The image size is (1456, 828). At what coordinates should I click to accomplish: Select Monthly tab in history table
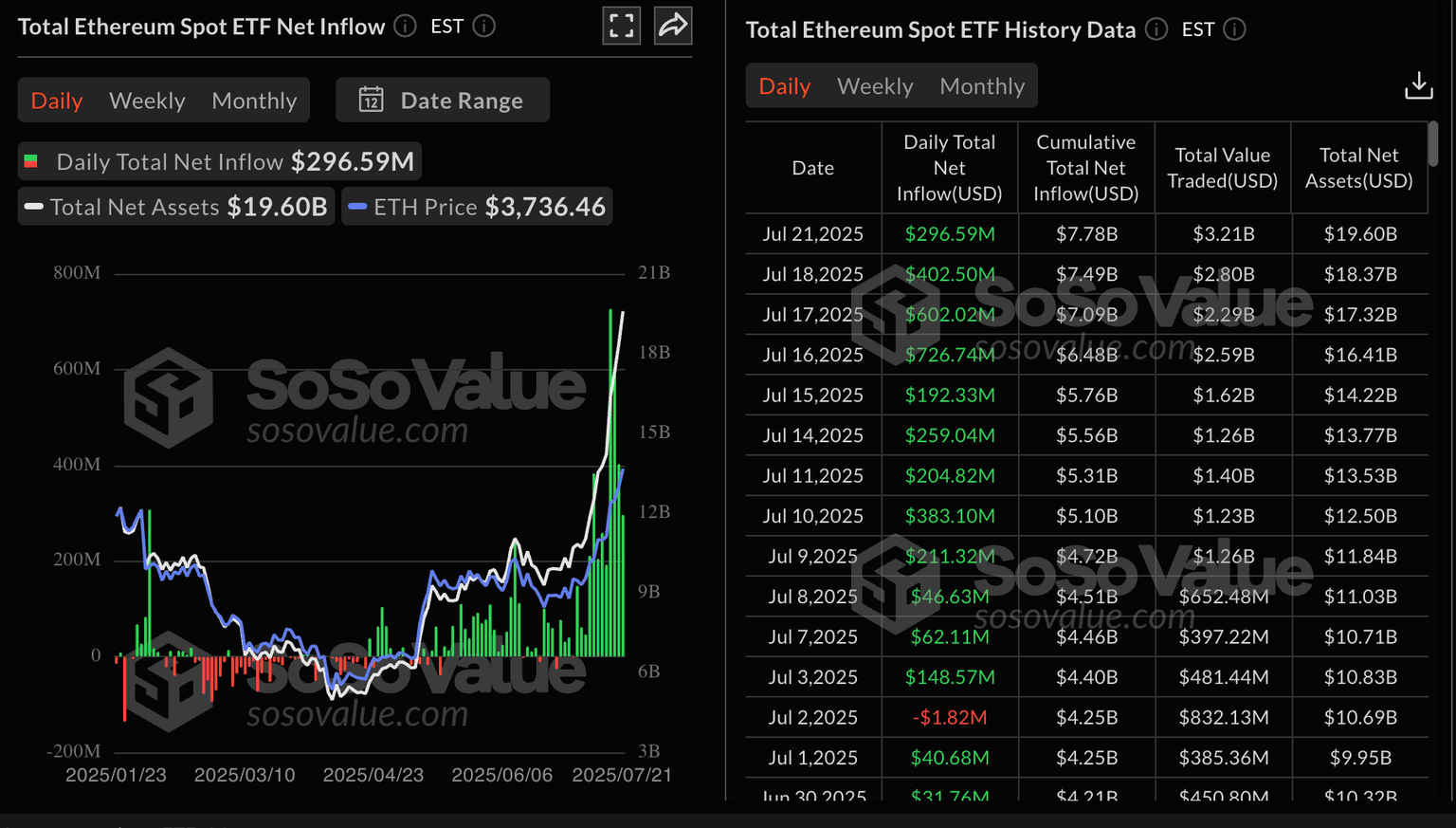pyautogui.click(x=982, y=86)
